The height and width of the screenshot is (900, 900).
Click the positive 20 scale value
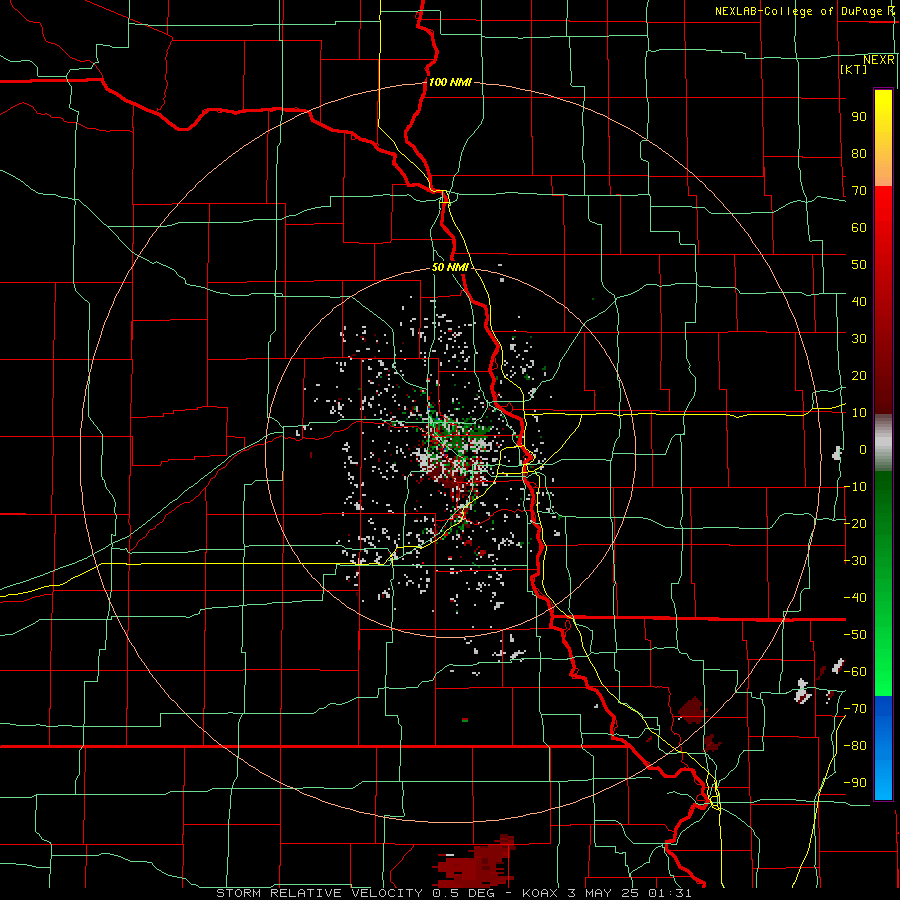(859, 376)
